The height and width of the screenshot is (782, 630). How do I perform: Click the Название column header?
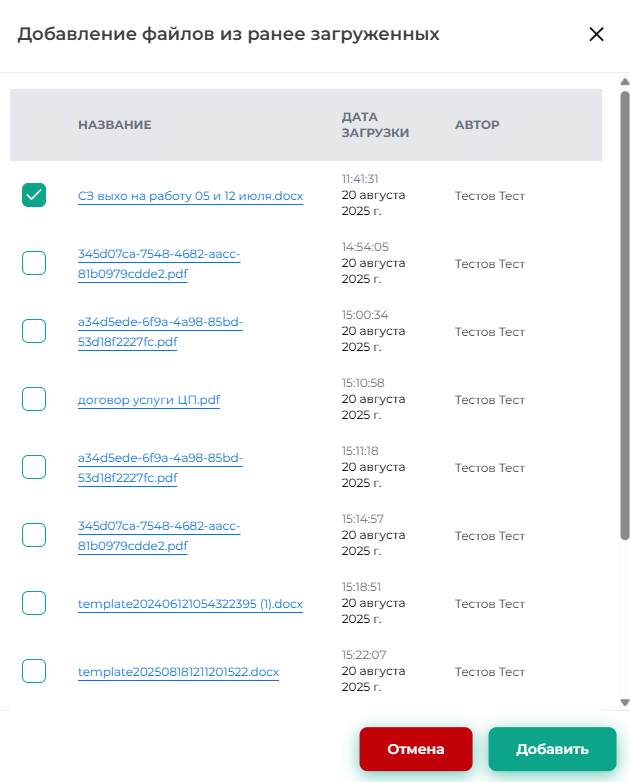[x=114, y=125]
